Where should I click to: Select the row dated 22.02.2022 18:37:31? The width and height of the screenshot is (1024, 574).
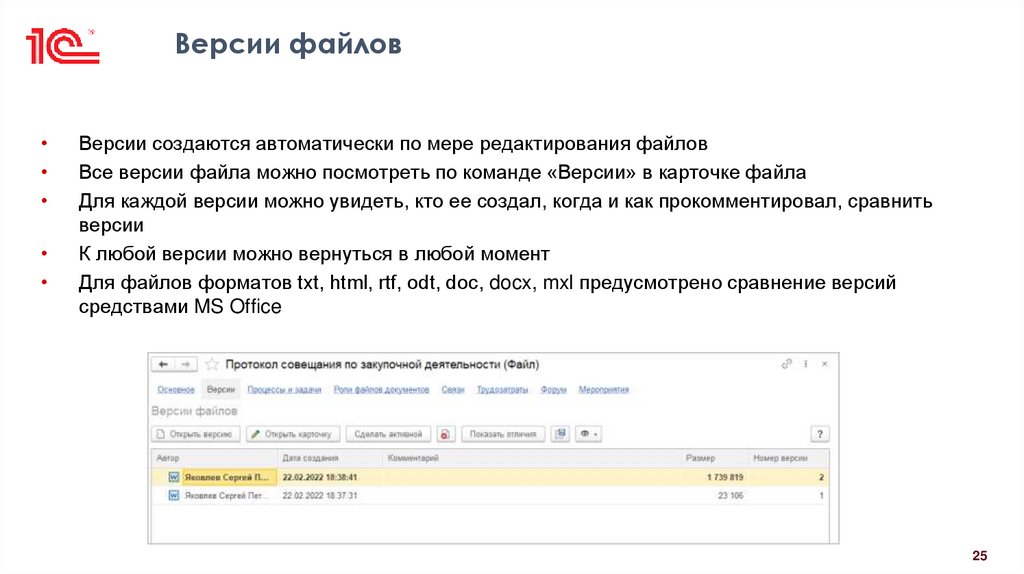[x=490, y=495]
